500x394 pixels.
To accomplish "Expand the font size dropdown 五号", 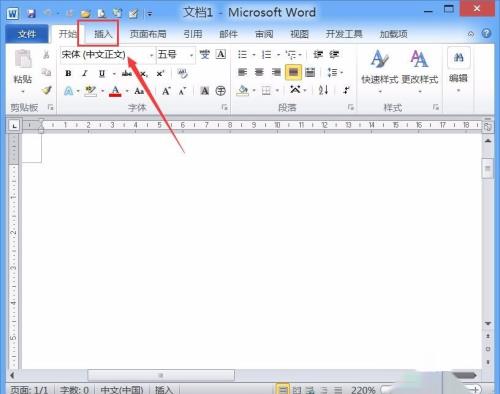I will tap(191, 55).
